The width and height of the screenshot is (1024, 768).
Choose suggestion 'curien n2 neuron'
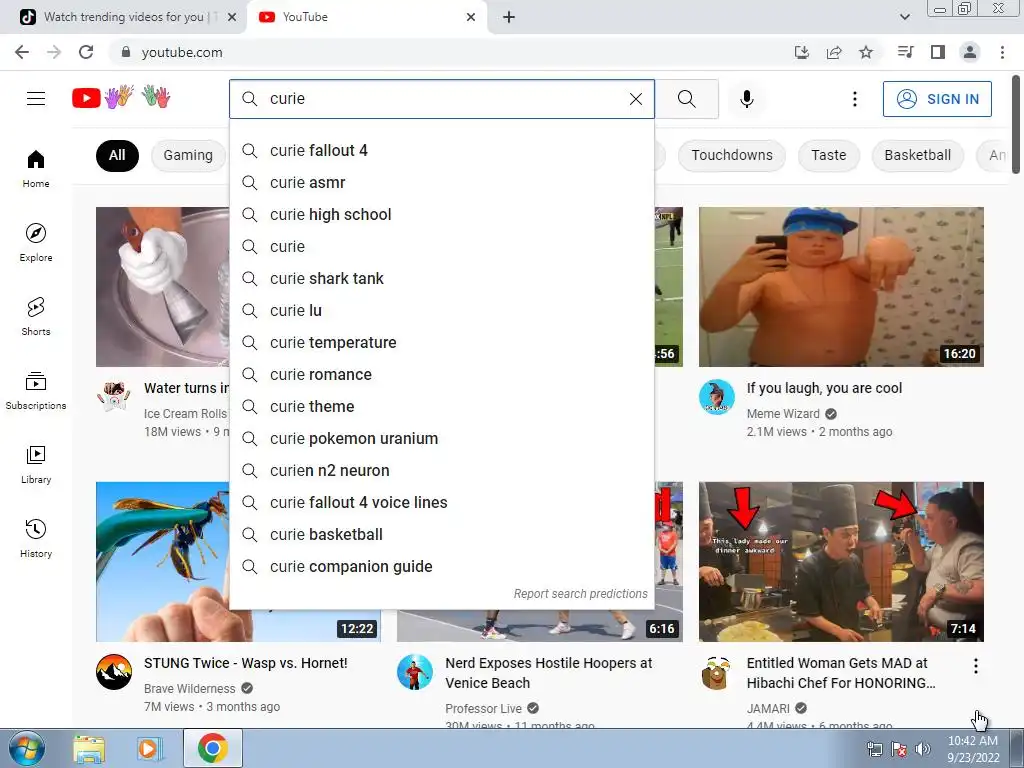[441, 470]
